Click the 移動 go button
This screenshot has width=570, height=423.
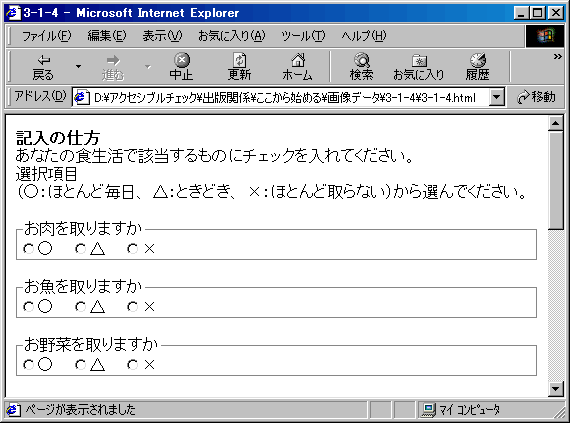tap(536, 97)
